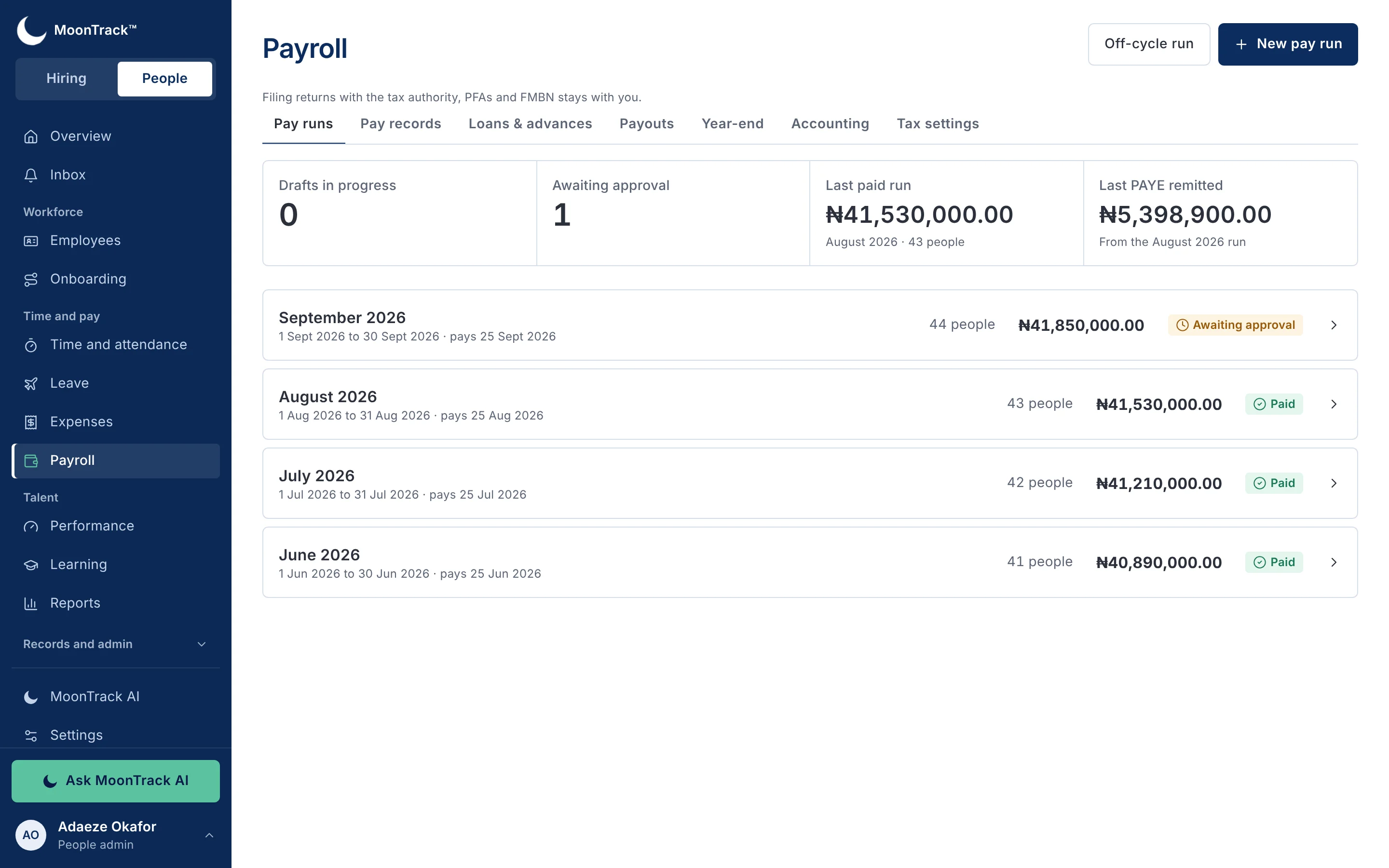Switch to the Payouts tab
This screenshot has width=1389, height=868.
(x=647, y=124)
